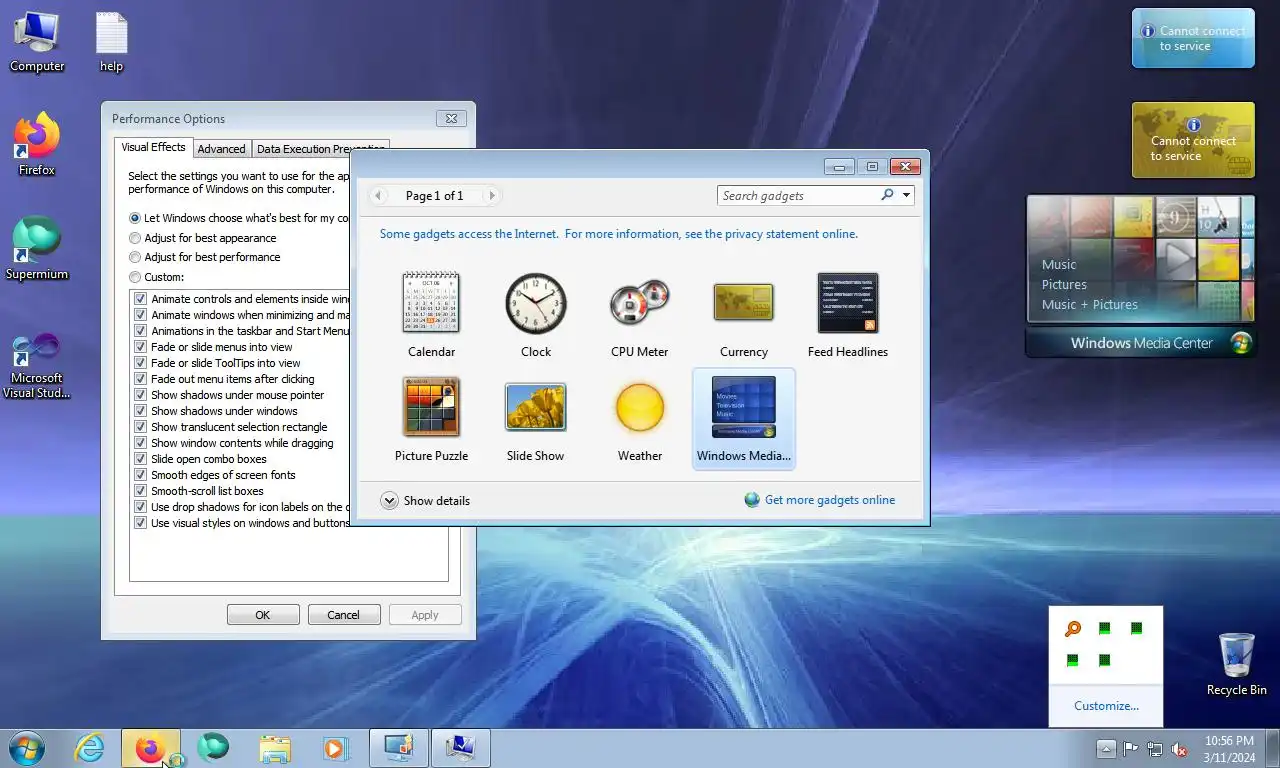Open the Recycle Bin
This screenshot has width=1280, height=768.
1237,664
